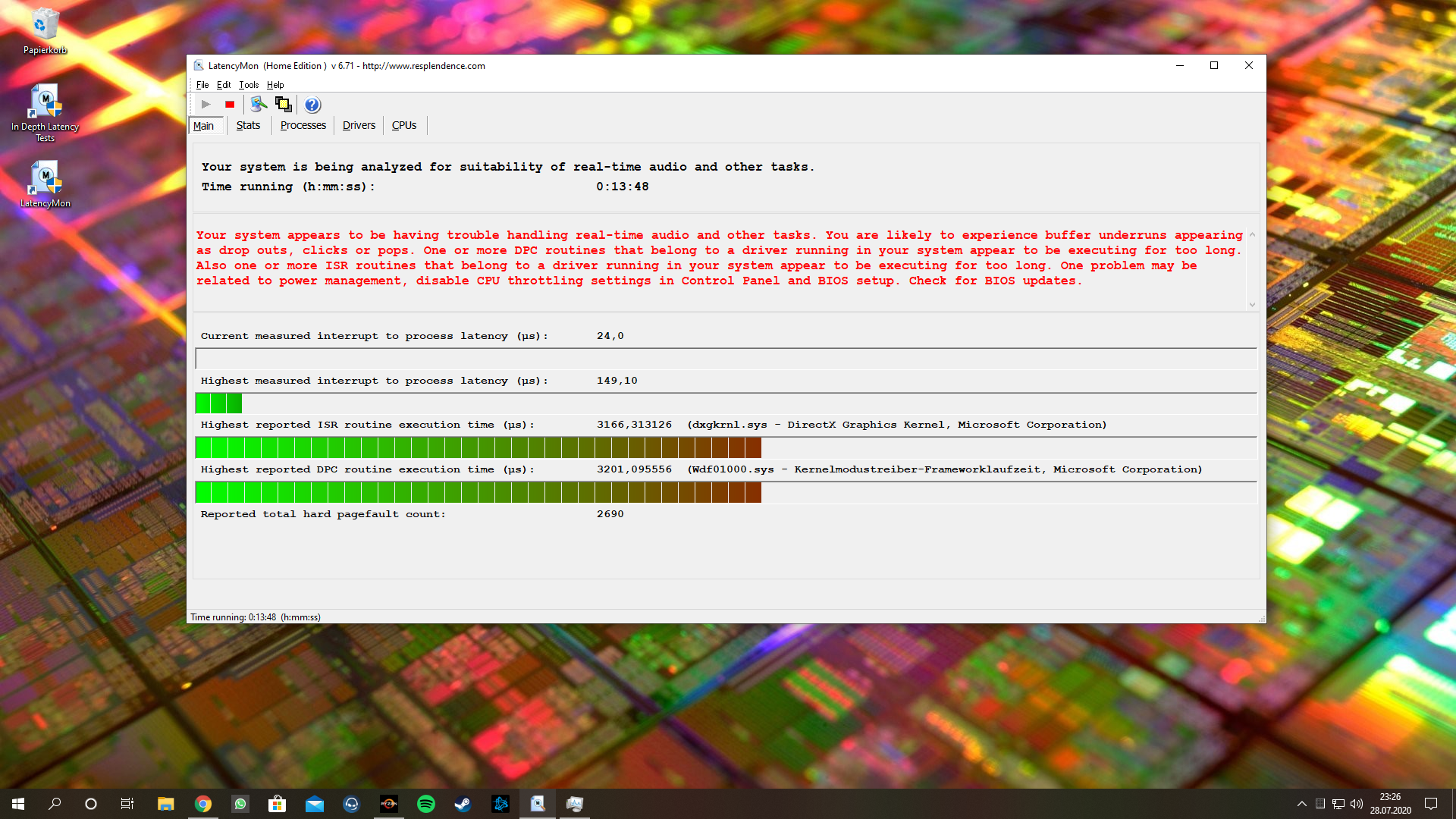Select the Drivers tab
This screenshot has width=1456, height=819.
[359, 126]
